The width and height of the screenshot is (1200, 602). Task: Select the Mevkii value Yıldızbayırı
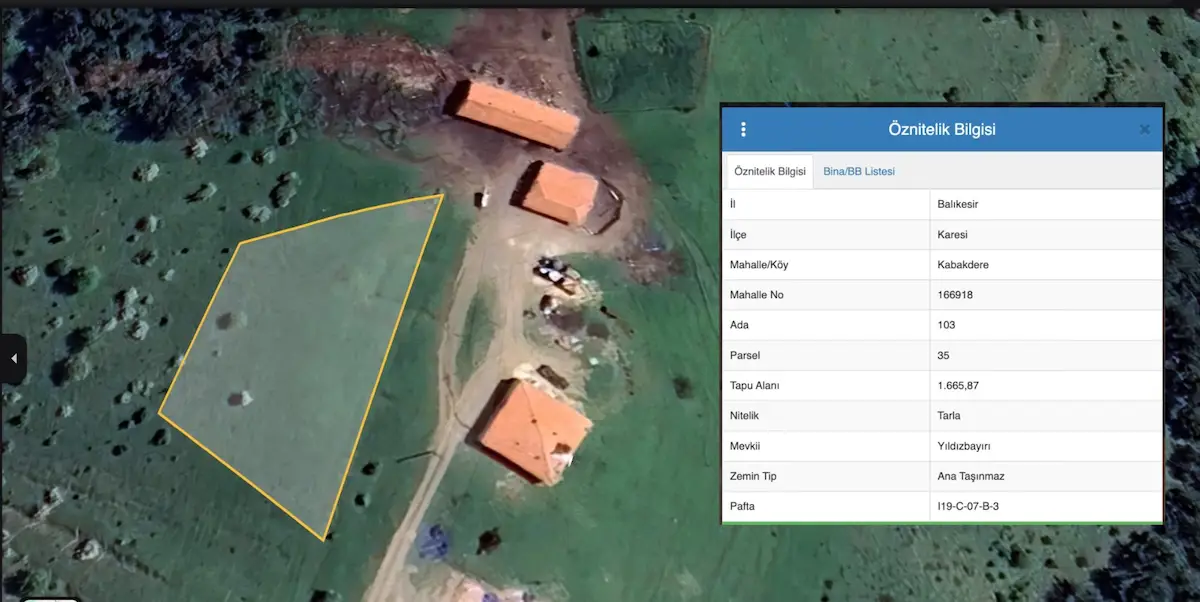963,446
